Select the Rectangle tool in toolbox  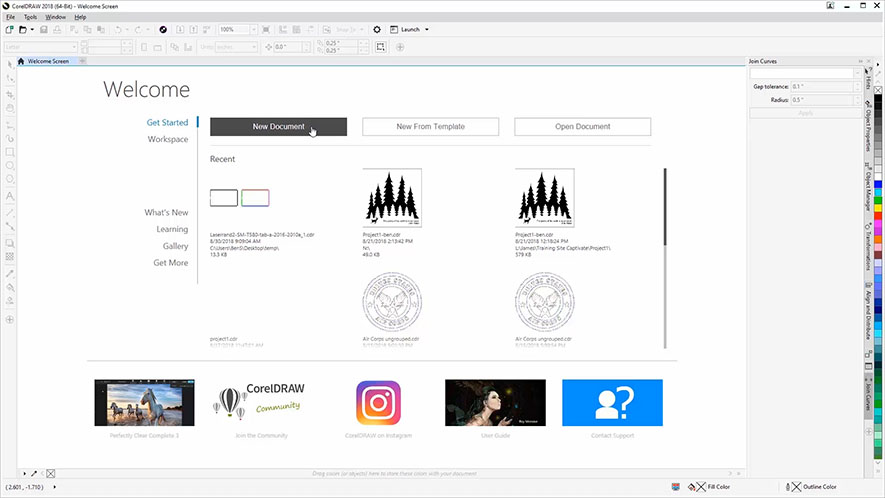click(10, 151)
